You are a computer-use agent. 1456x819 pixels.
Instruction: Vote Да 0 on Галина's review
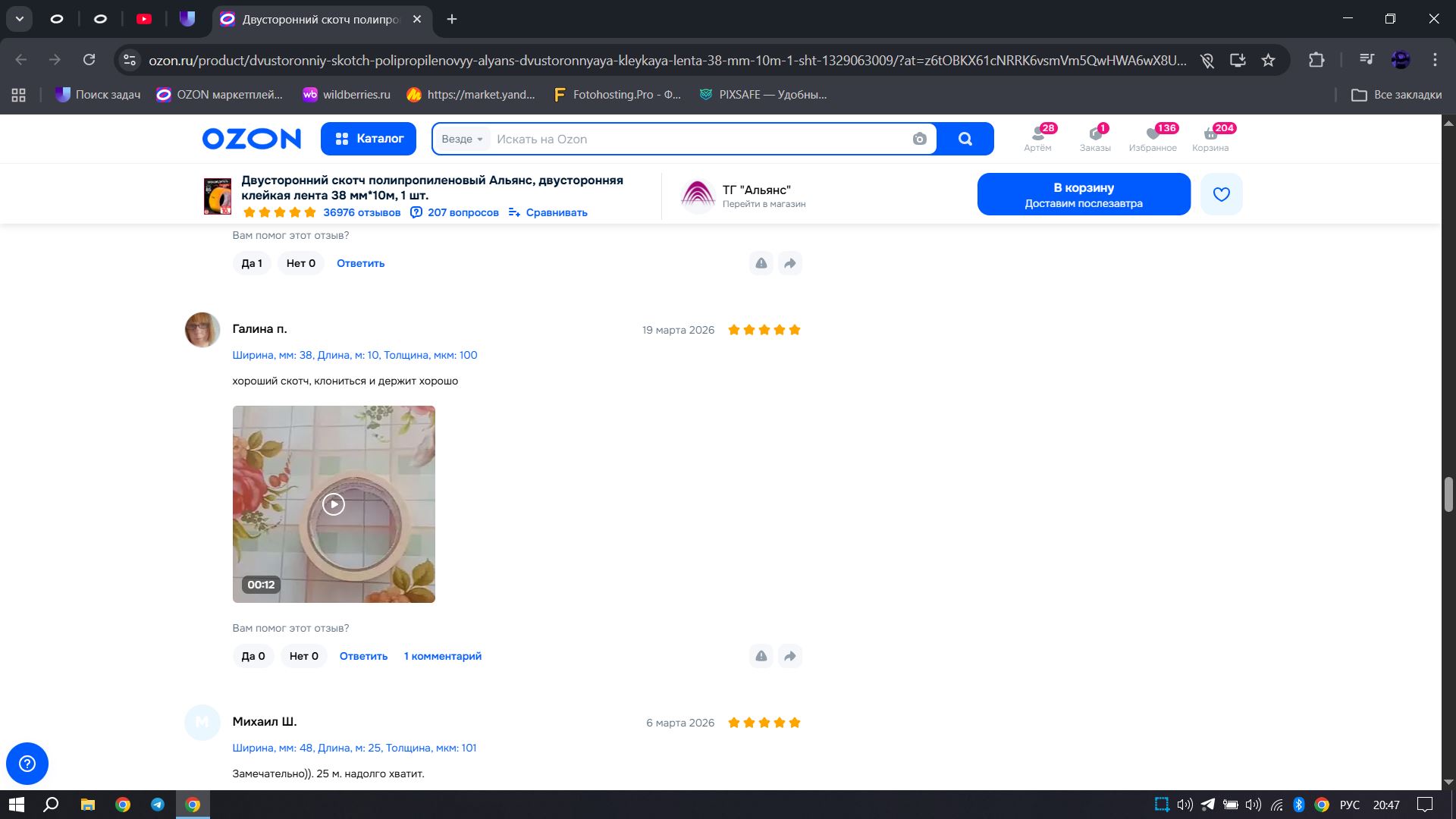point(253,656)
